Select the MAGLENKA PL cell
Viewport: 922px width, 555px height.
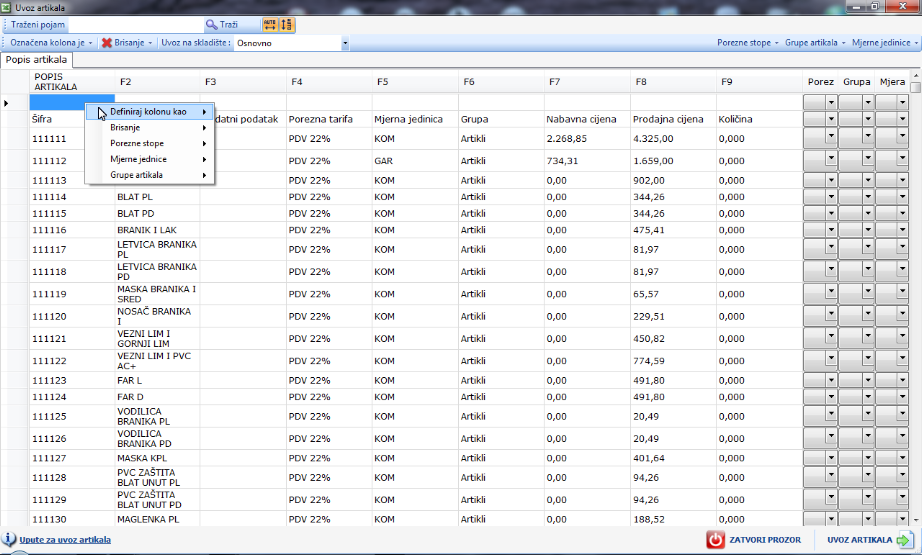click(157, 519)
